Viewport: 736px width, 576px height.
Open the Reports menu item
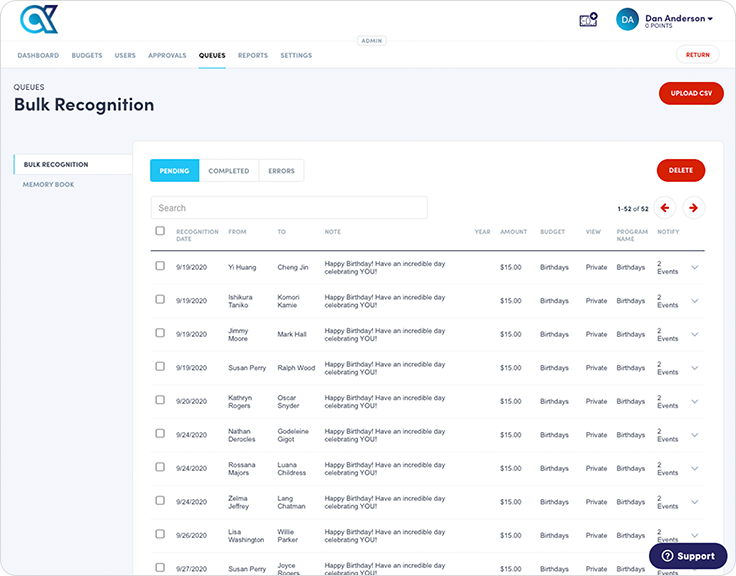(253, 55)
